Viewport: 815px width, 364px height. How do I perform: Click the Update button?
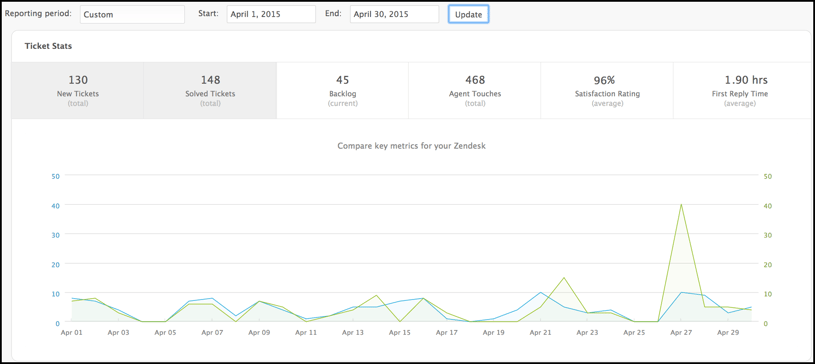click(468, 15)
